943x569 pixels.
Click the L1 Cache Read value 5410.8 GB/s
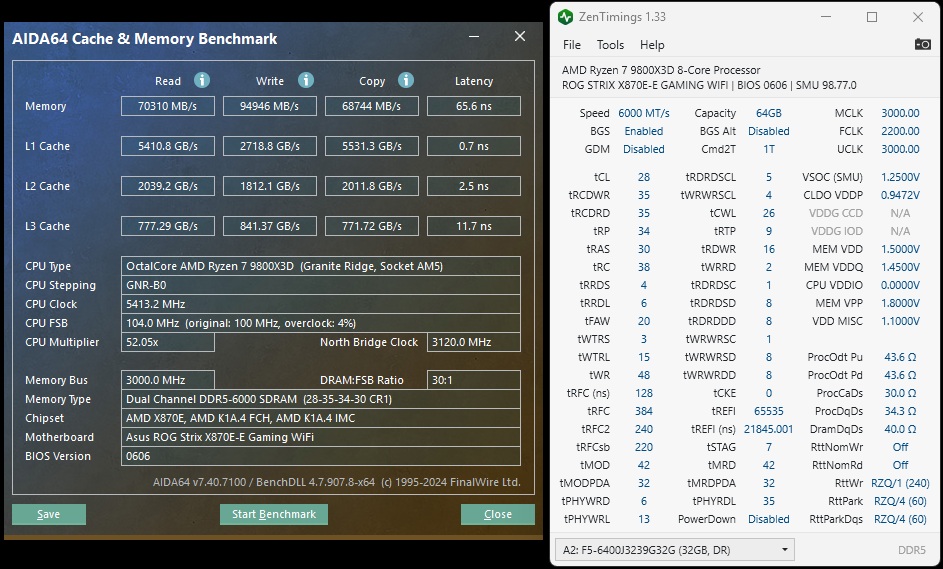coord(168,146)
